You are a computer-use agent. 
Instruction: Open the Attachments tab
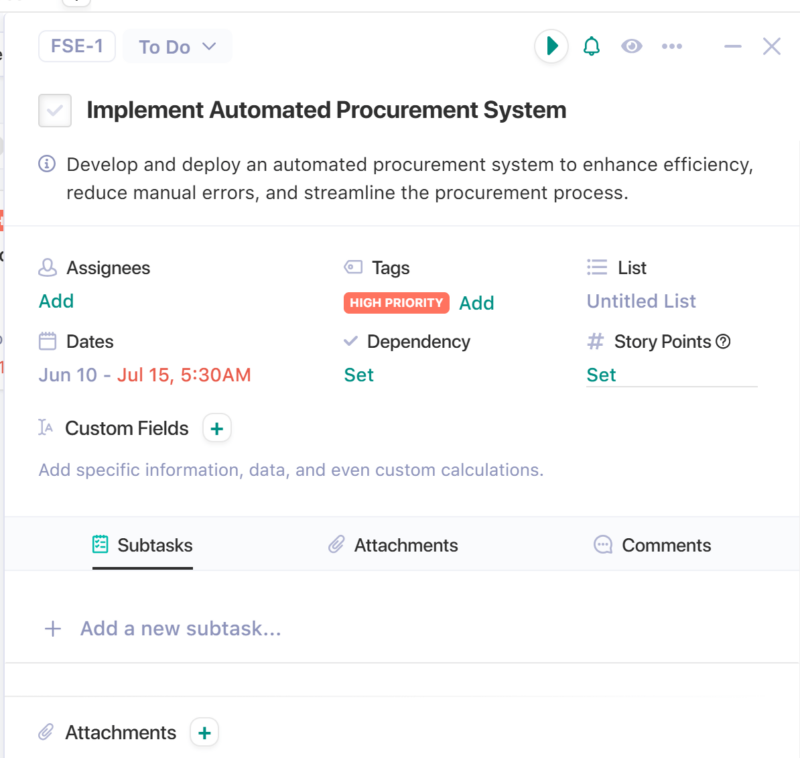405,545
